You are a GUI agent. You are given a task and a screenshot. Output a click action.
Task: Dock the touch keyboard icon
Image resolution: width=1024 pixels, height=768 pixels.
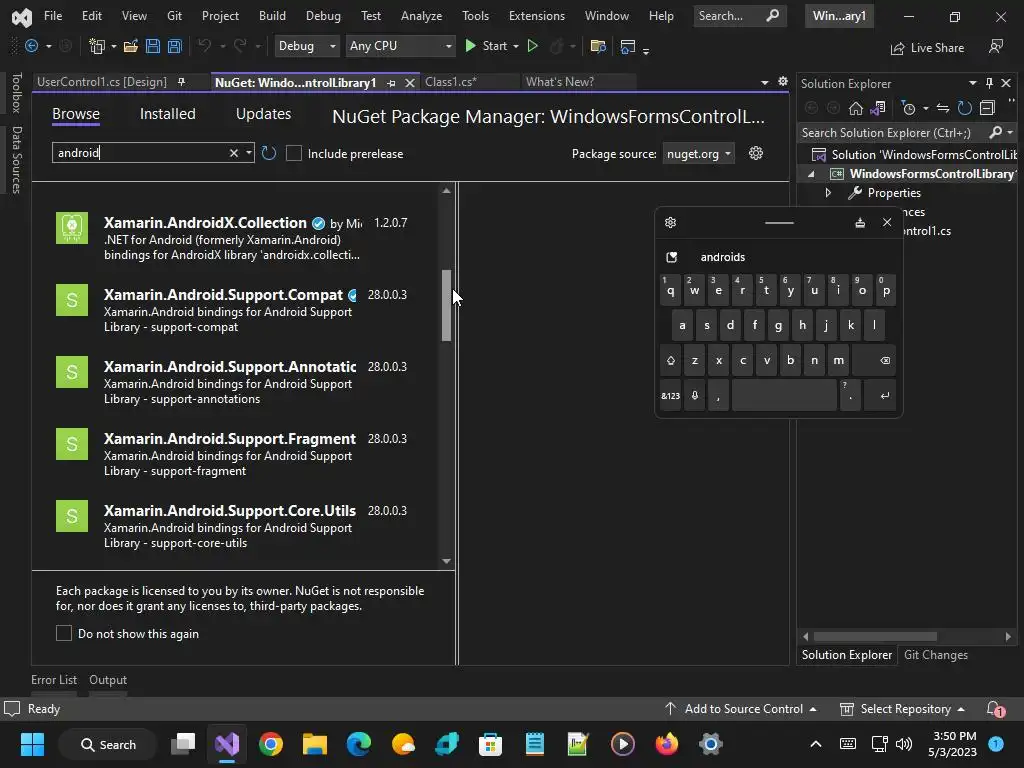(860, 223)
